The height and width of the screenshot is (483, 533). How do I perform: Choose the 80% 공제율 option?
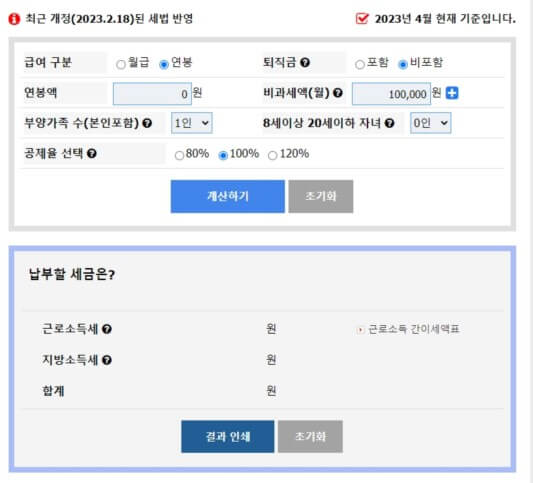point(179,156)
